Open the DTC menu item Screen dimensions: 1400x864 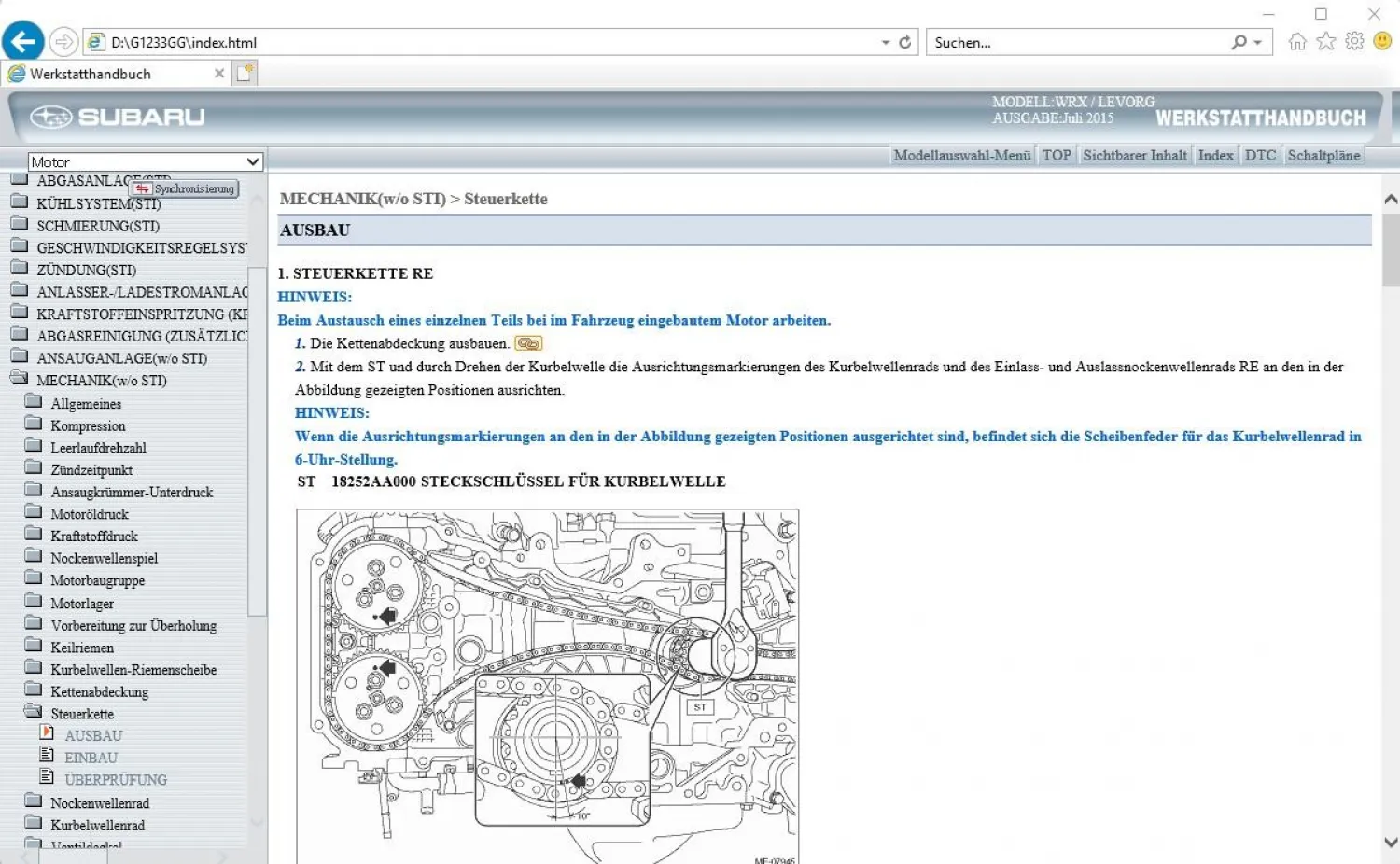(1259, 155)
